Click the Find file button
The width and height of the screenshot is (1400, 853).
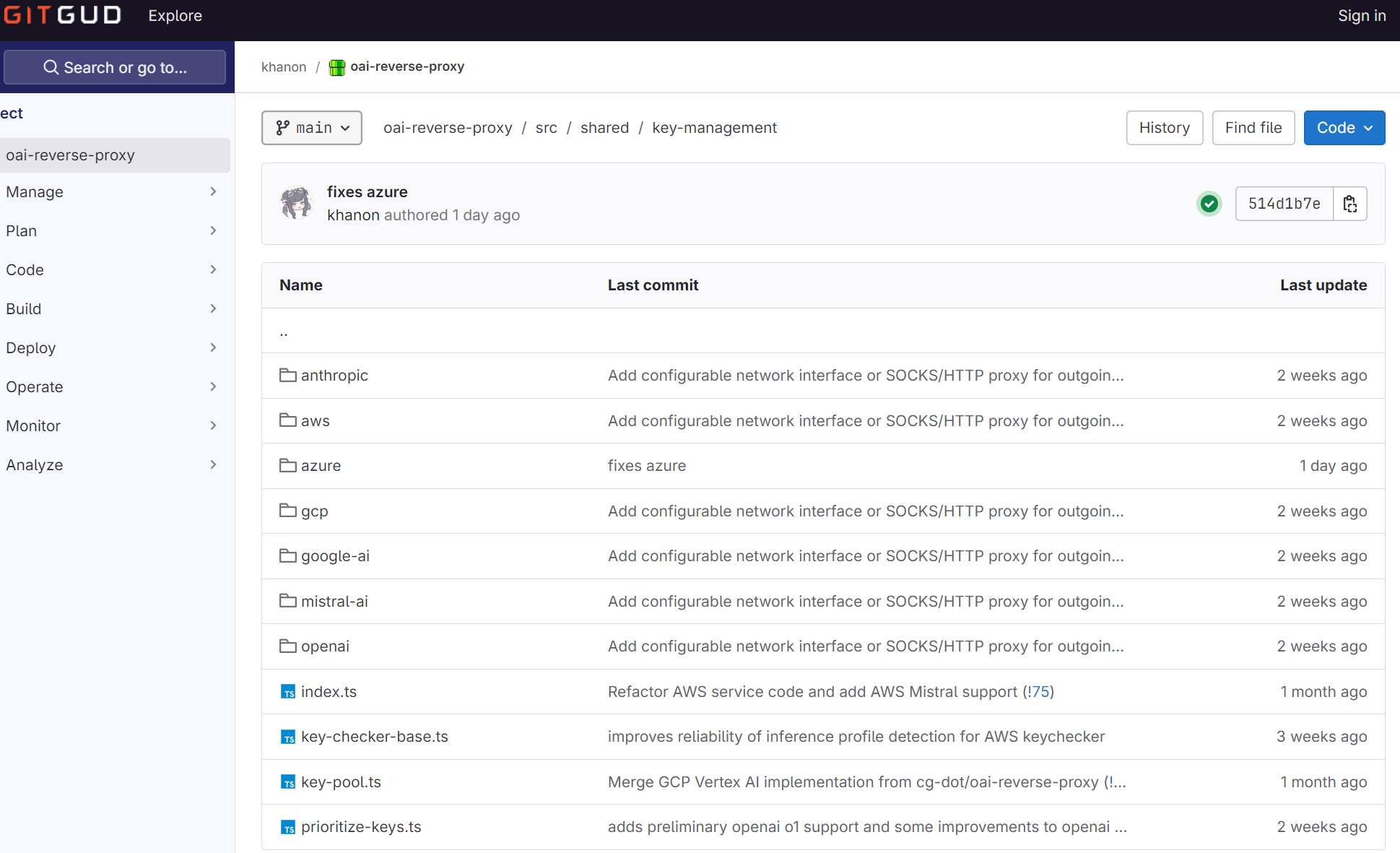tap(1253, 128)
